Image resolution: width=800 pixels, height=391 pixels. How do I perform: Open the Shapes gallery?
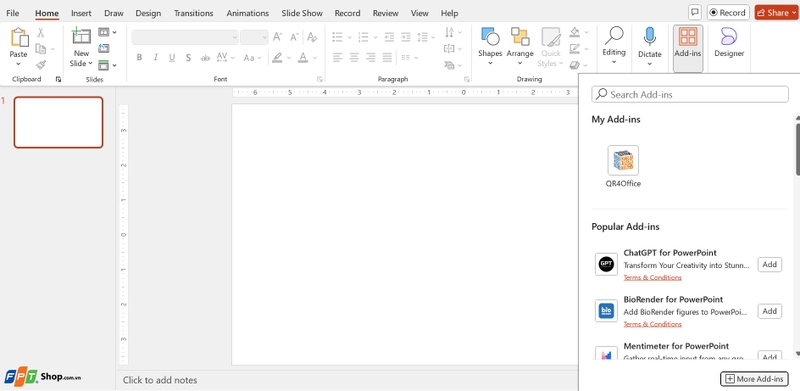click(x=490, y=37)
